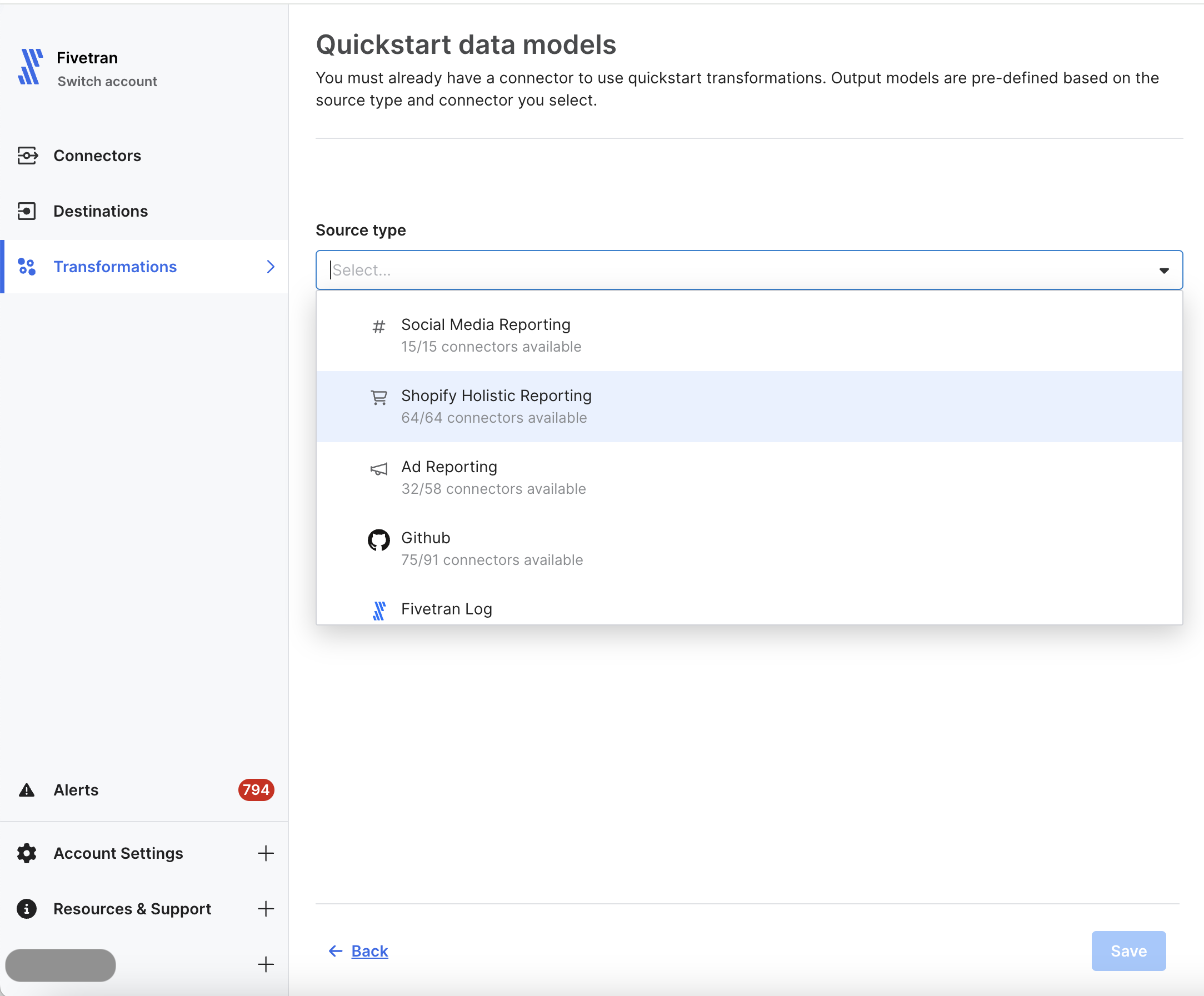Viewport: 1204px width, 996px height.
Task: Click the Transformations dots icon
Action: (x=27, y=267)
